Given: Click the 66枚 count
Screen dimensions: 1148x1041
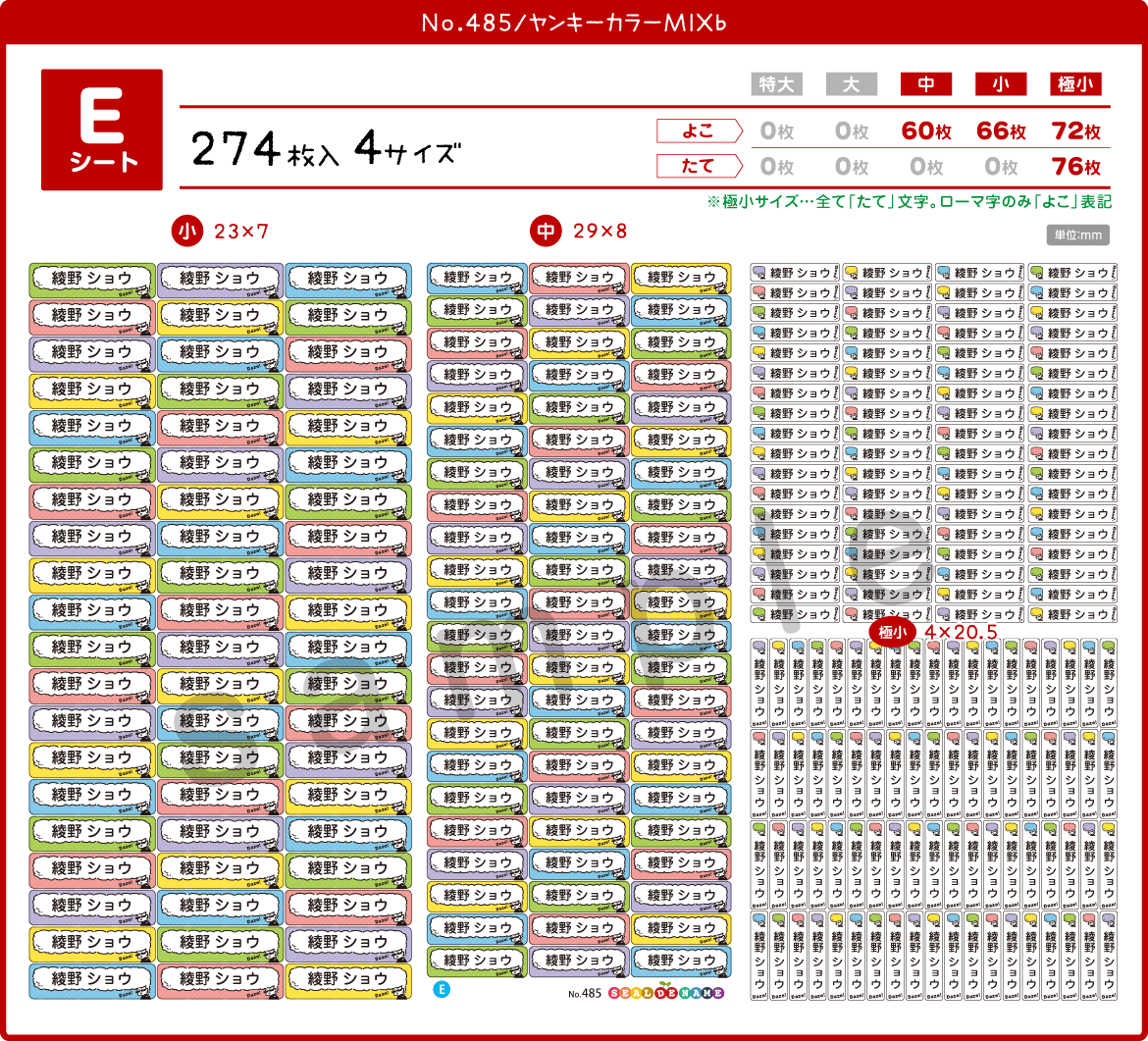Looking at the screenshot, I should pos(1001,131).
